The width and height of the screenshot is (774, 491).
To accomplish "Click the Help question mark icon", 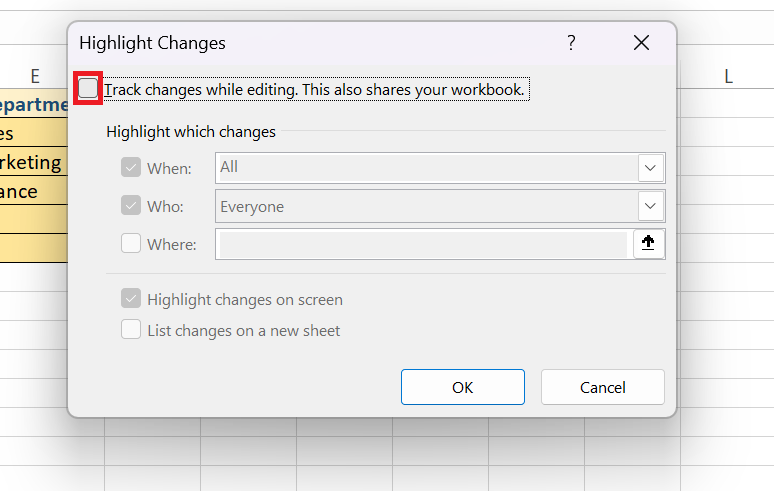I will click(x=571, y=43).
